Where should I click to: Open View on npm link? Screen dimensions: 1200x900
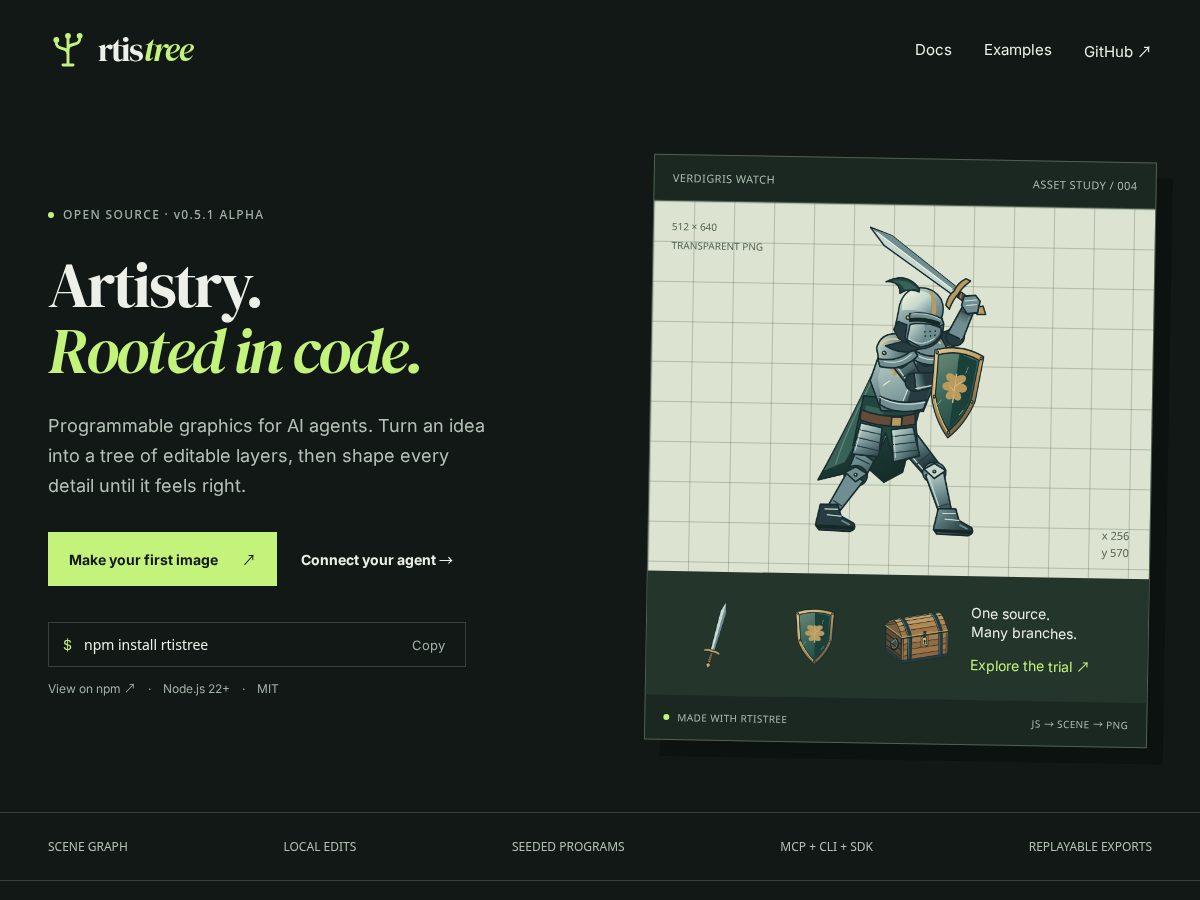tap(91, 688)
